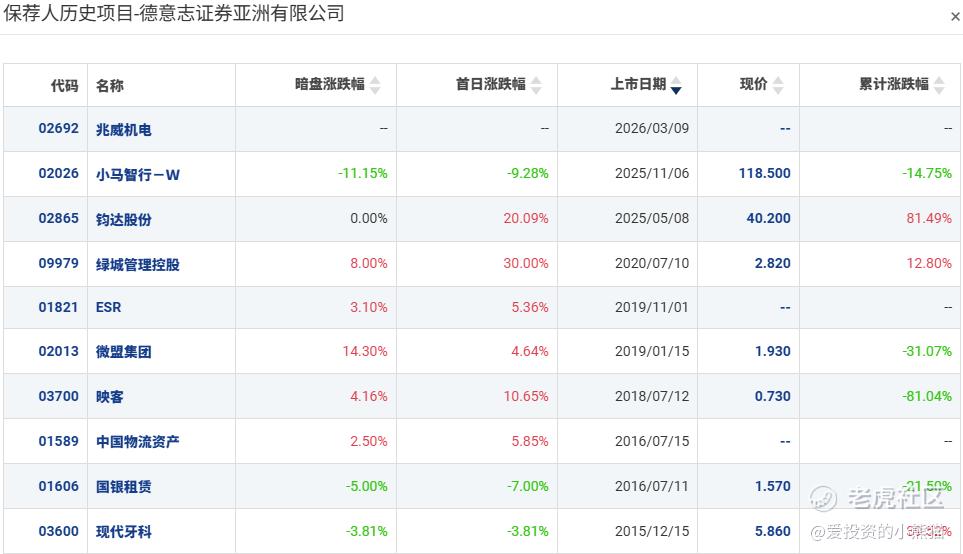Select listing date 2025/05/08

(x=652, y=218)
